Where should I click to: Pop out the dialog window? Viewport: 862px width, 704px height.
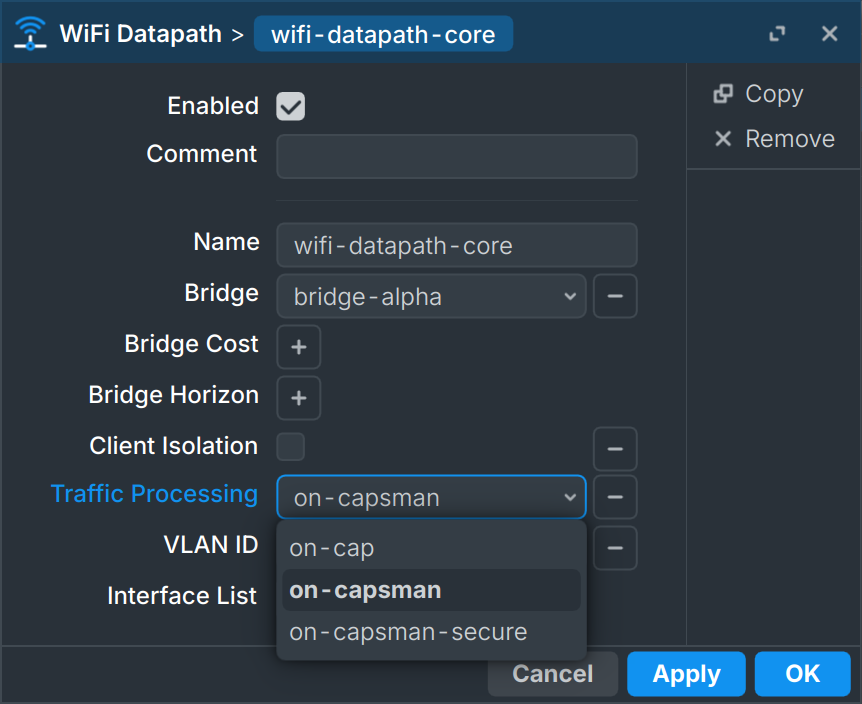coord(777,34)
